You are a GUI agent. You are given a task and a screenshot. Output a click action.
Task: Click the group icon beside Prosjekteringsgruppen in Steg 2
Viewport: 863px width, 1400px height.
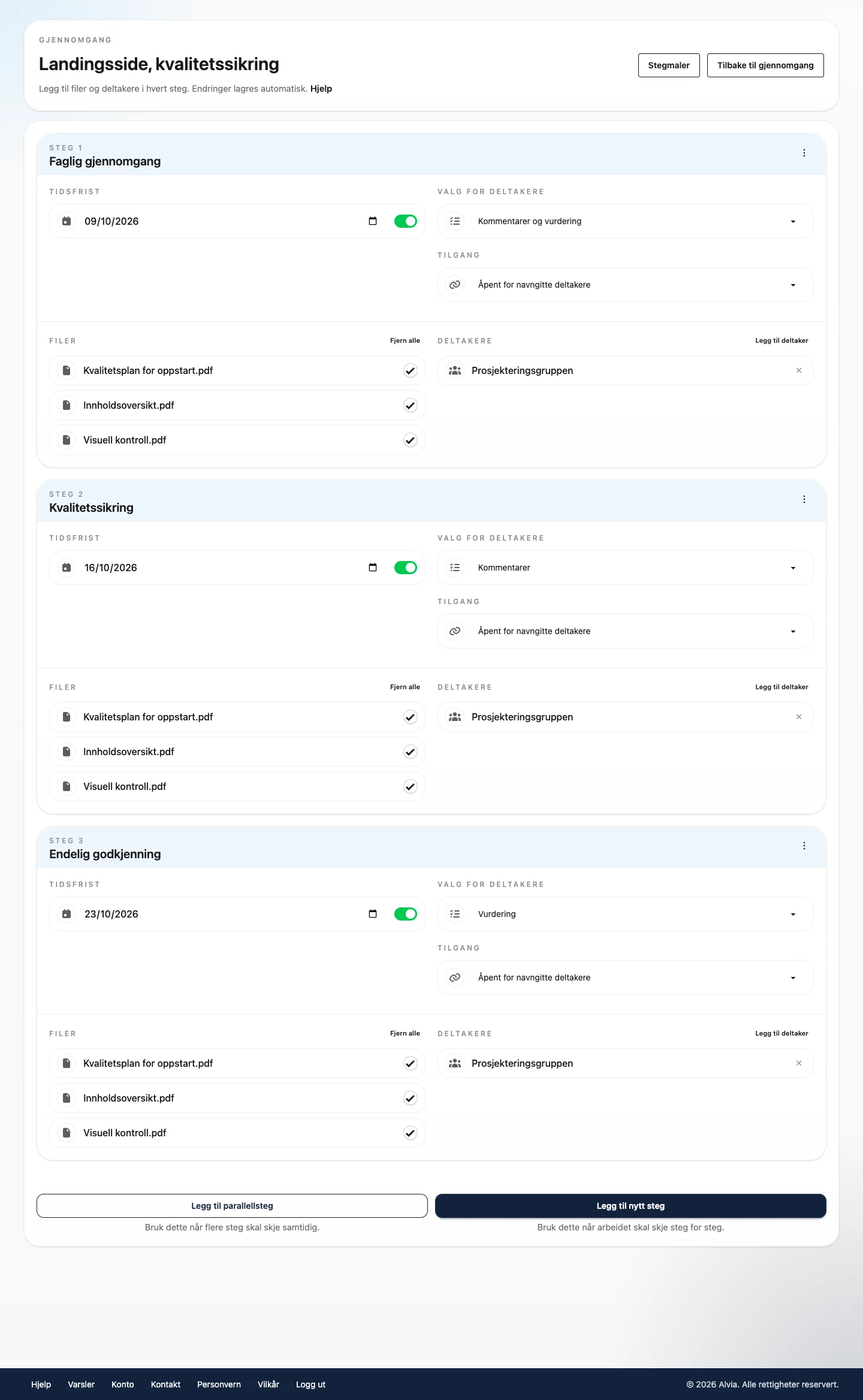pyautogui.click(x=455, y=717)
